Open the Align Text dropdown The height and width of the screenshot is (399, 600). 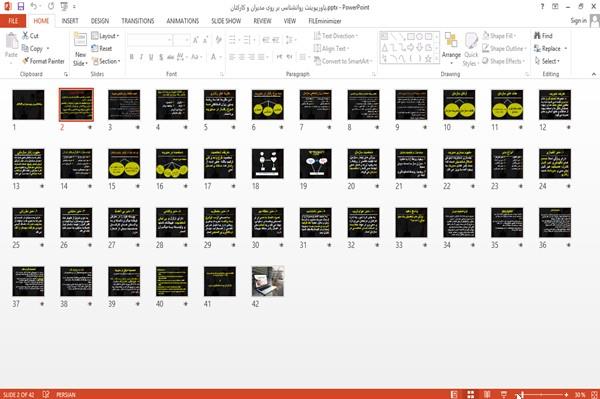pos(331,49)
